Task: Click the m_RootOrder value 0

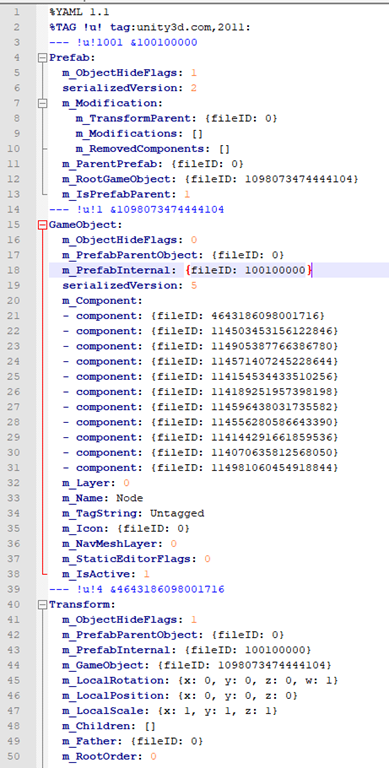Action: (153, 756)
